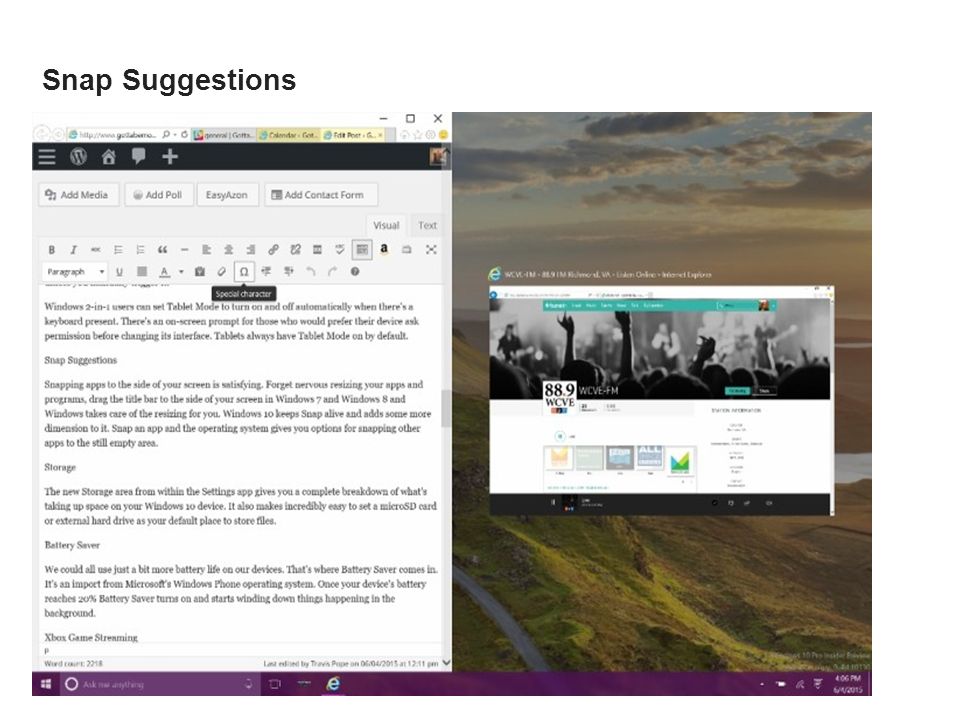960x720 pixels.
Task: Select the Calendar browser tab
Action: pos(288,135)
